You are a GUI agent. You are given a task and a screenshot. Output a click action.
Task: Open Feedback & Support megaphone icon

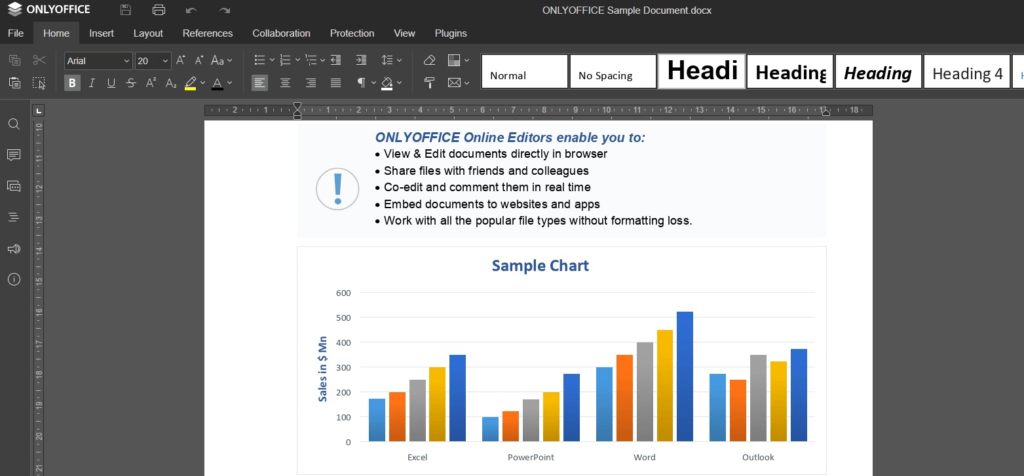click(x=14, y=249)
